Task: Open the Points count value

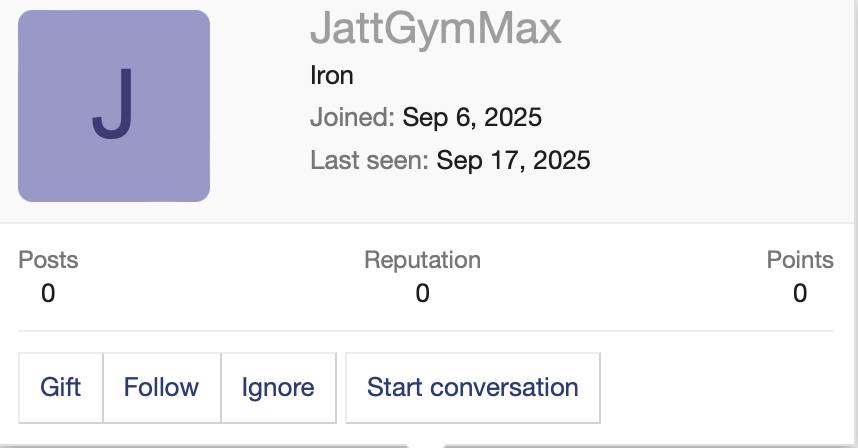Action: click(x=799, y=293)
